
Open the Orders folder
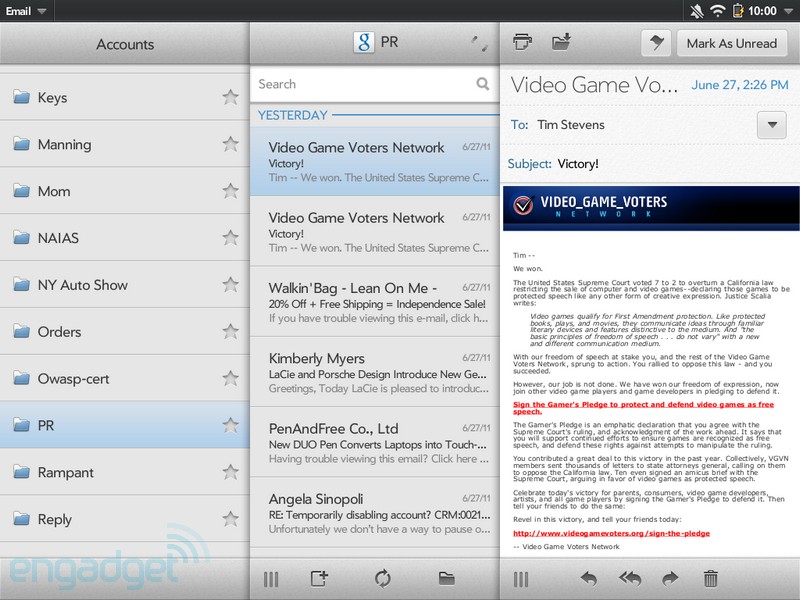124,331
